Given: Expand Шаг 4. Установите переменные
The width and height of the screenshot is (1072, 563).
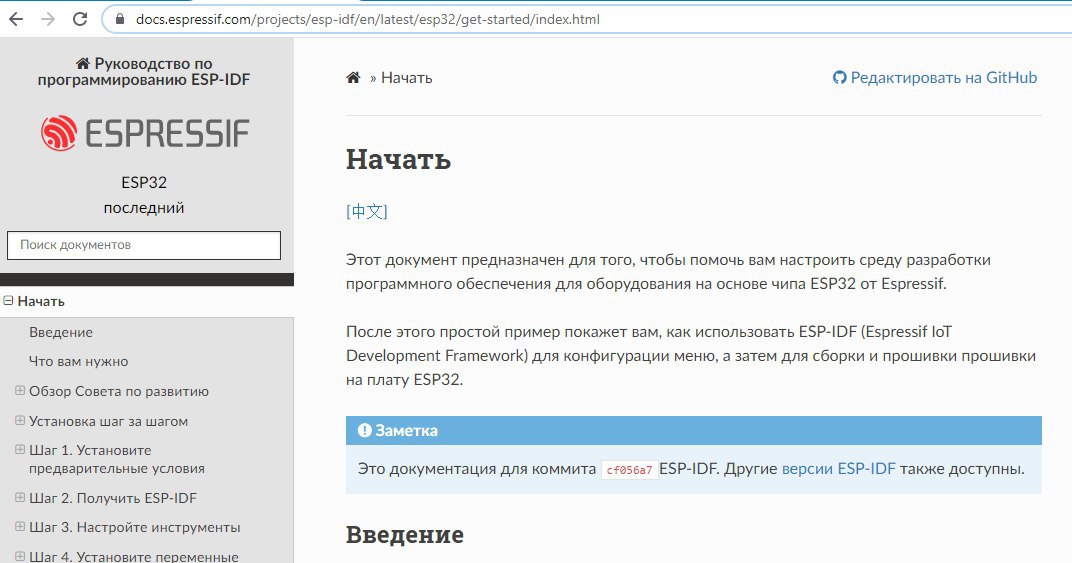Looking at the screenshot, I should click(x=20, y=556).
